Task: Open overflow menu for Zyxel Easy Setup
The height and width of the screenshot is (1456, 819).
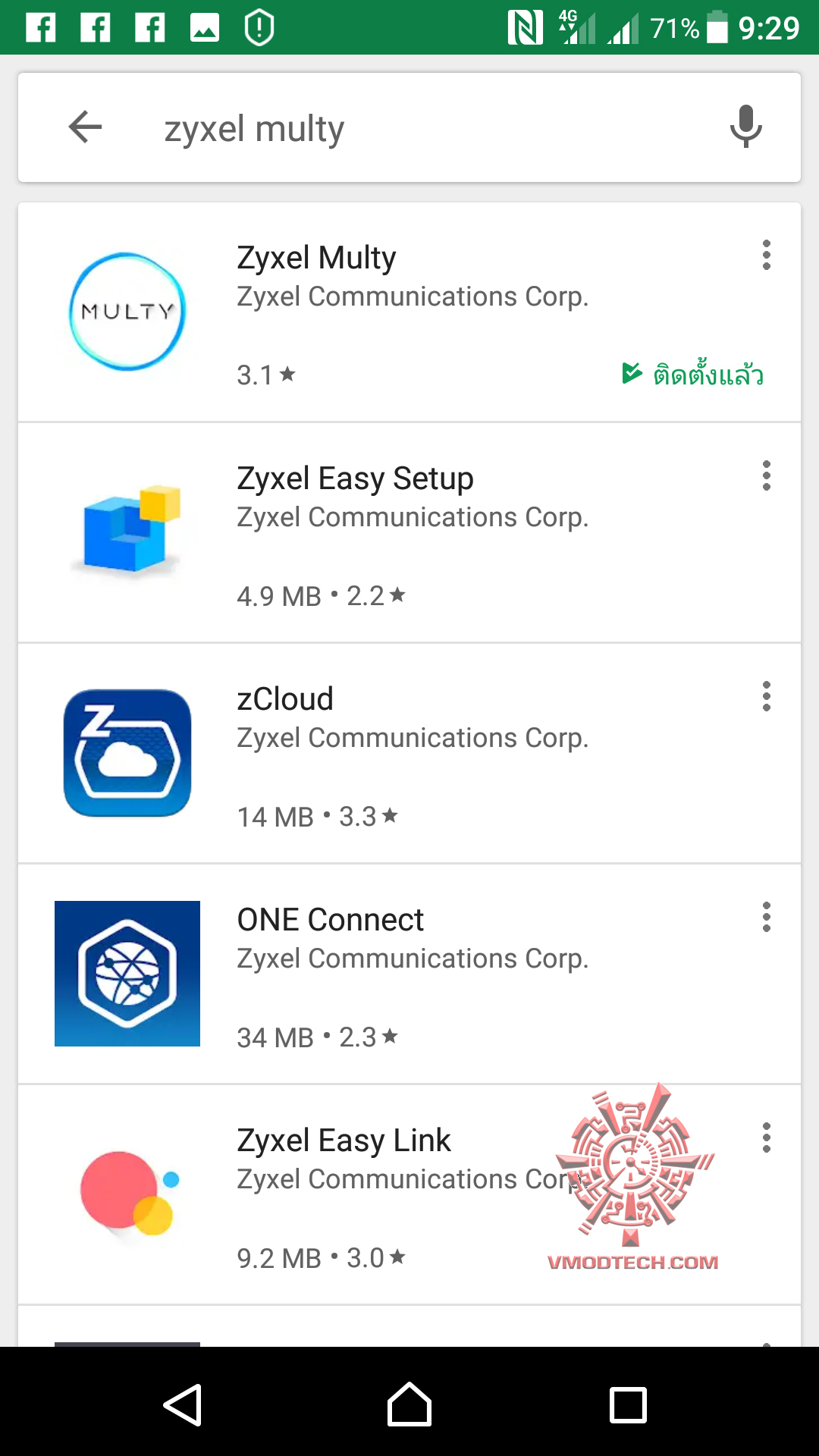Action: coord(767,476)
